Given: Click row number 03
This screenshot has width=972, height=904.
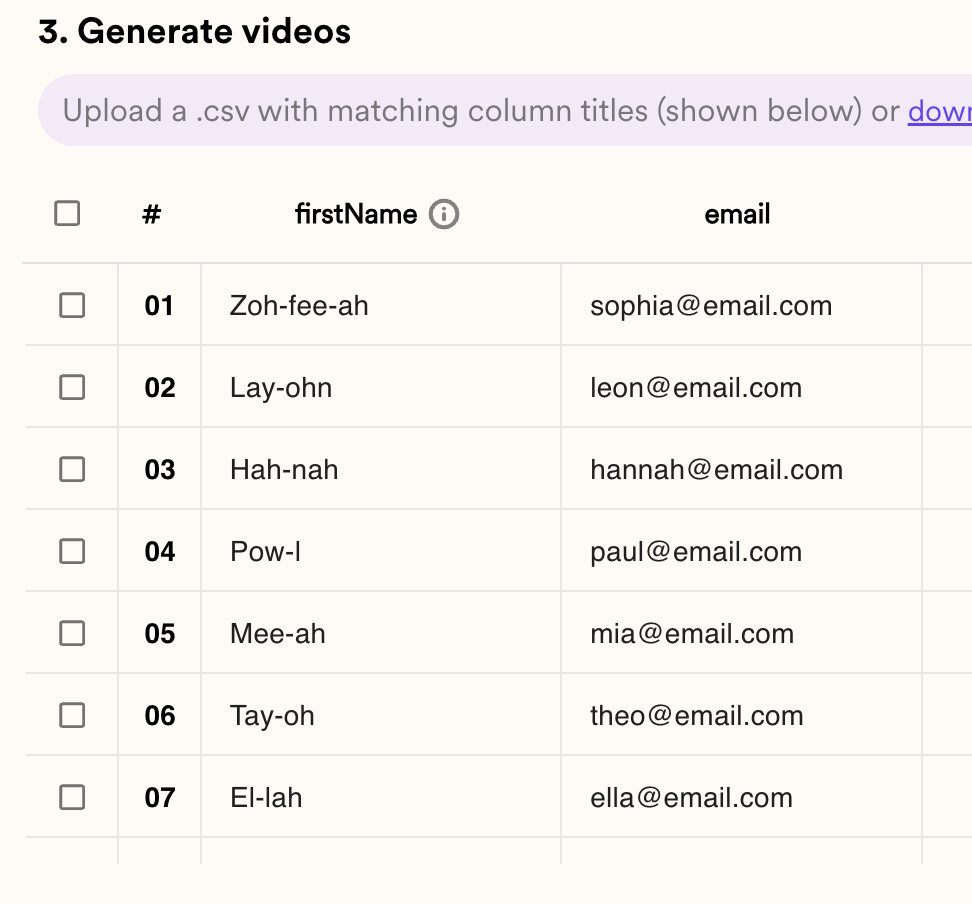Looking at the screenshot, I should pyautogui.click(x=160, y=469).
